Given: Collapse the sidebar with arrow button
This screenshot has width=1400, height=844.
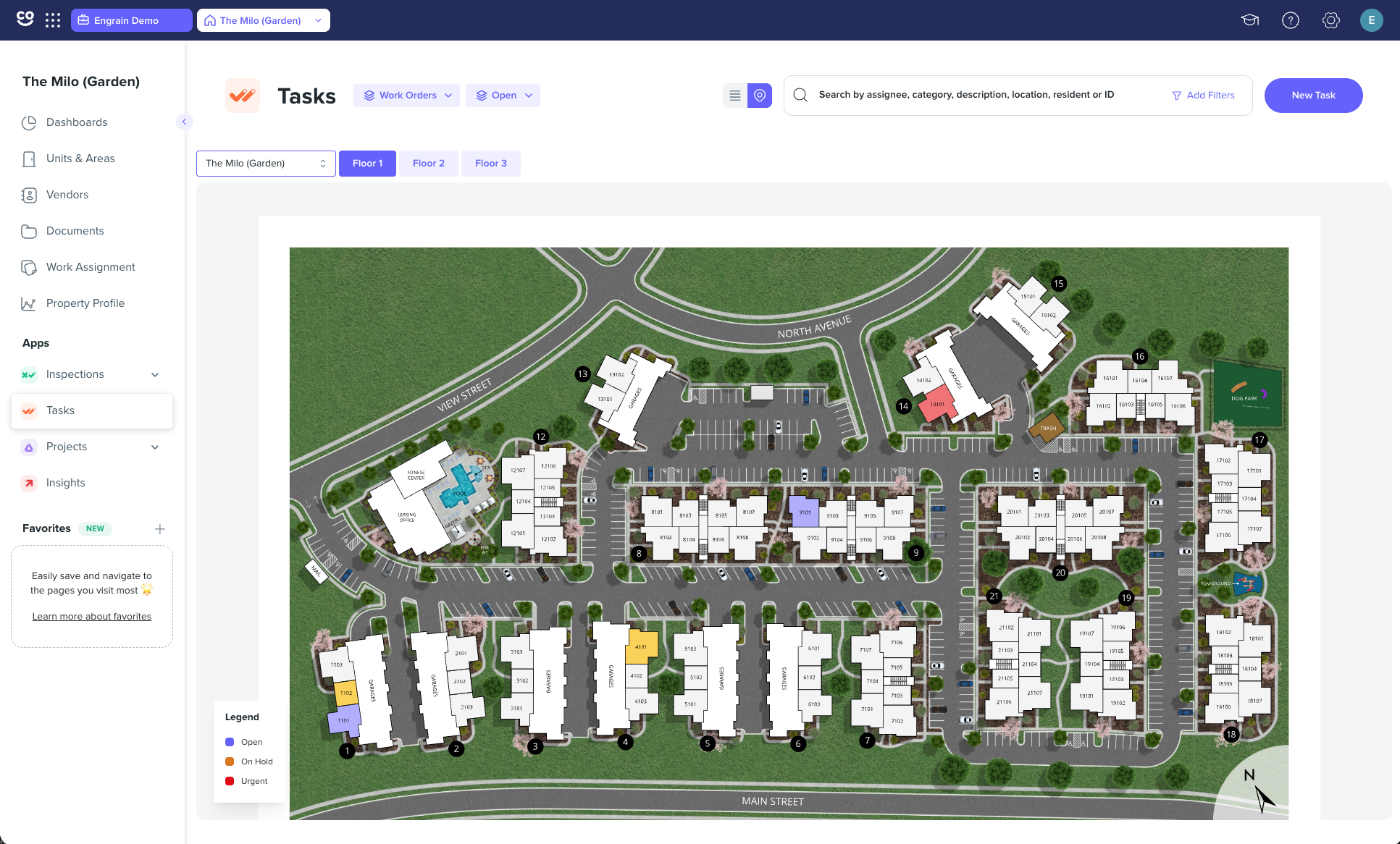Looking at the screenshot, I should tap(184, 122).
